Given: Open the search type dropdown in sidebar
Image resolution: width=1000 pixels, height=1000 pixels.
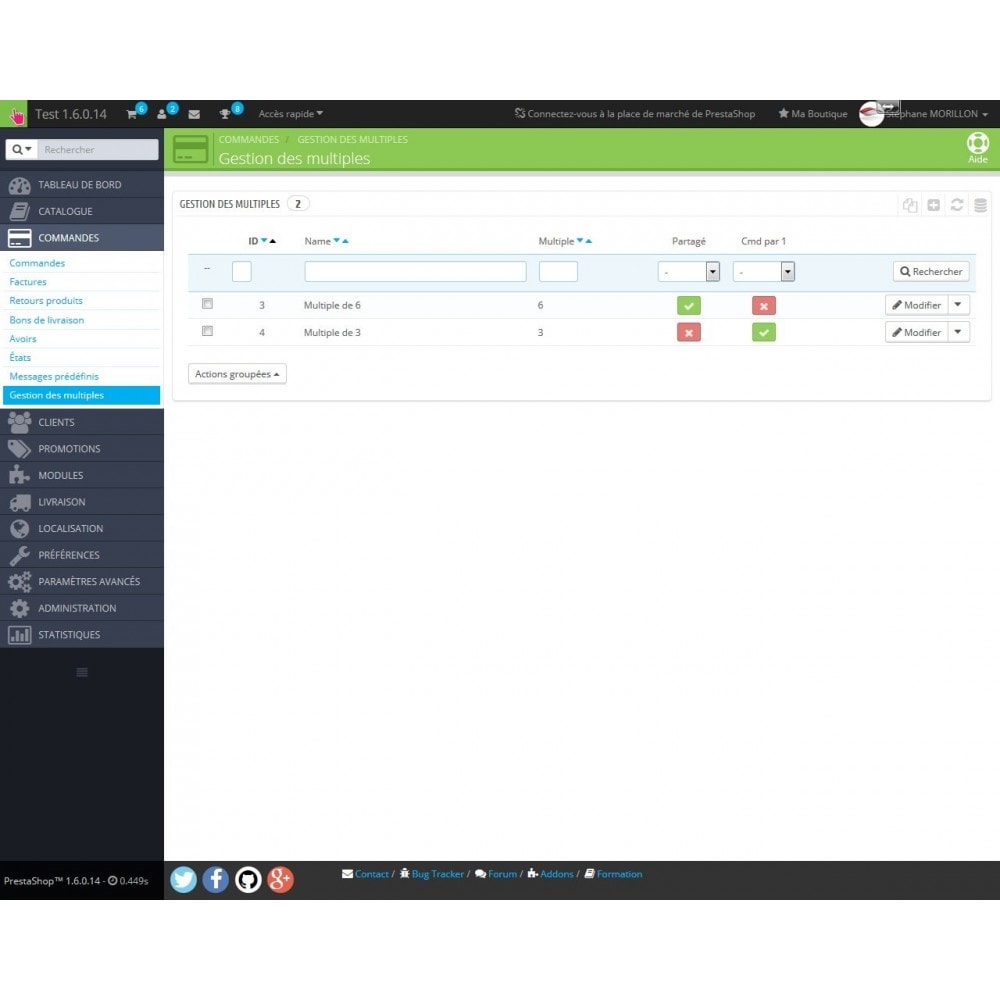Looking at the screenshot, I should pyautogui.click(x=22, y=149).
